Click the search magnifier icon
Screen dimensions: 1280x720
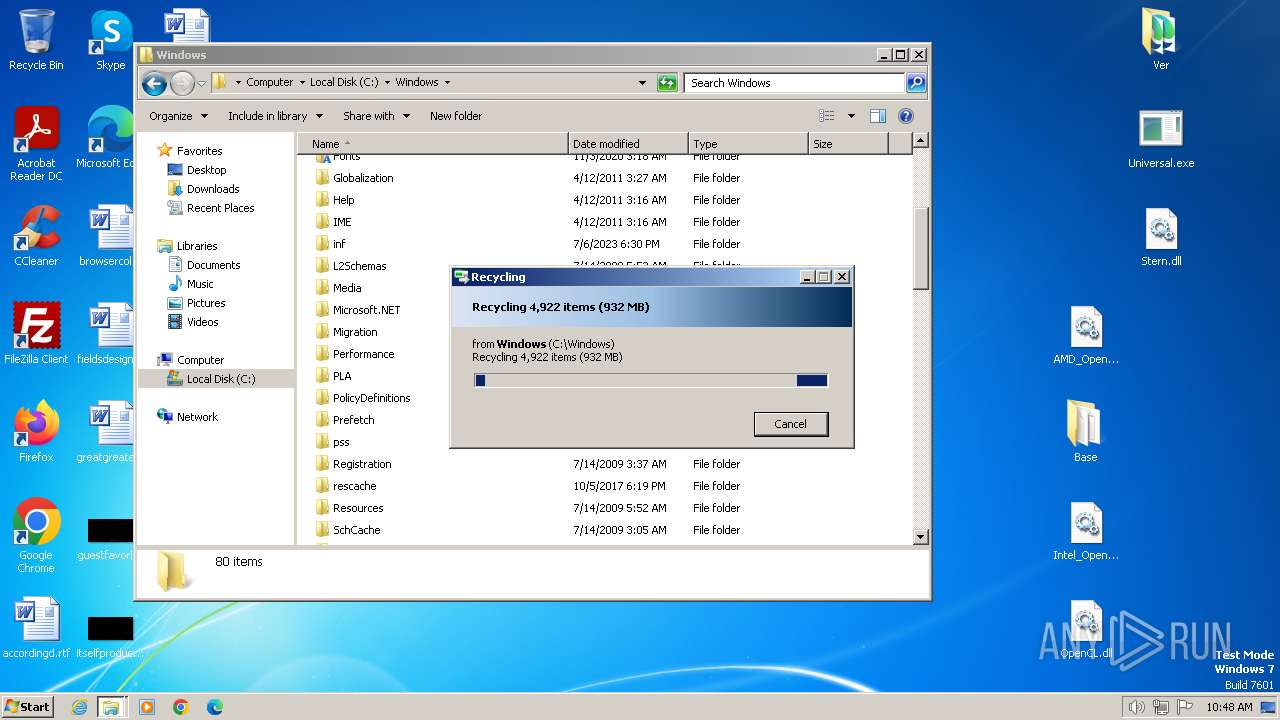click(x=915, y=83)
